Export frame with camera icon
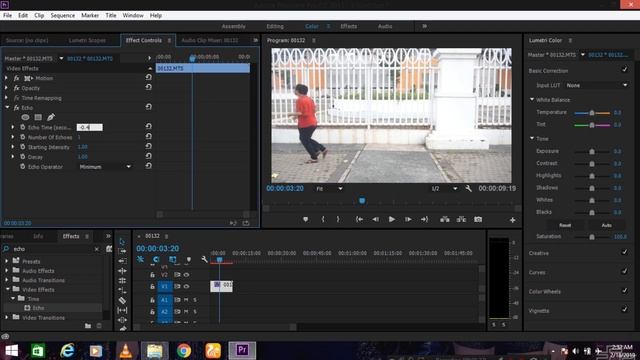This screenshot has height=360, width=640. (x=478, y=220)
